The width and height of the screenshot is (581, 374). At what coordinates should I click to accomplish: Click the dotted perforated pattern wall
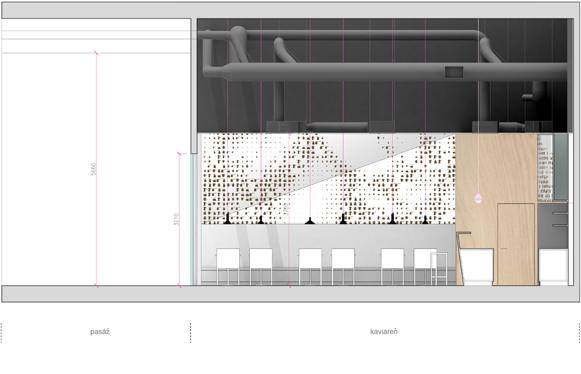(x=328, y=179)
